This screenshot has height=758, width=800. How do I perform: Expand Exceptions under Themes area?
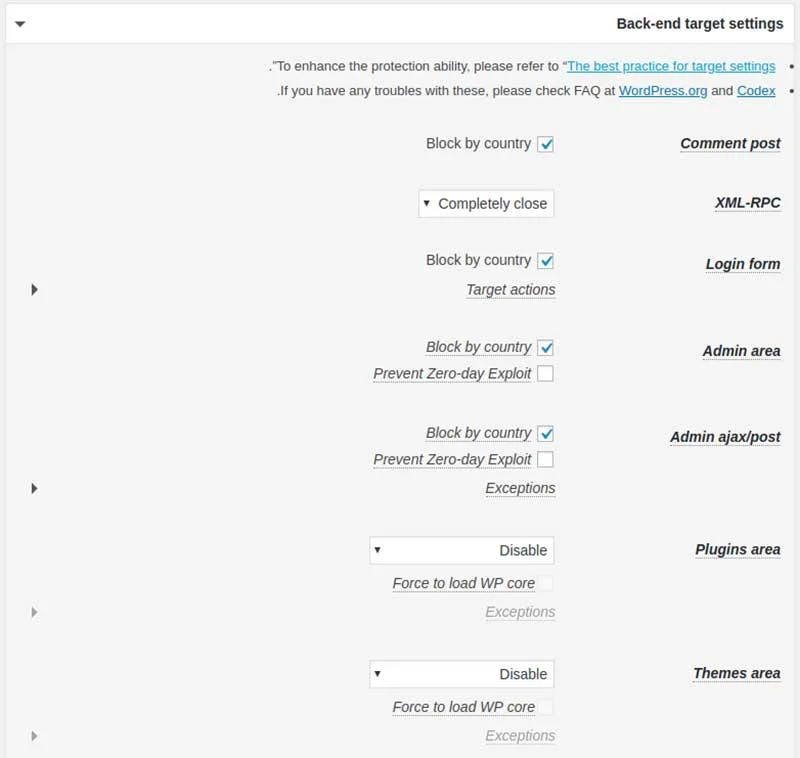[34, 736]
